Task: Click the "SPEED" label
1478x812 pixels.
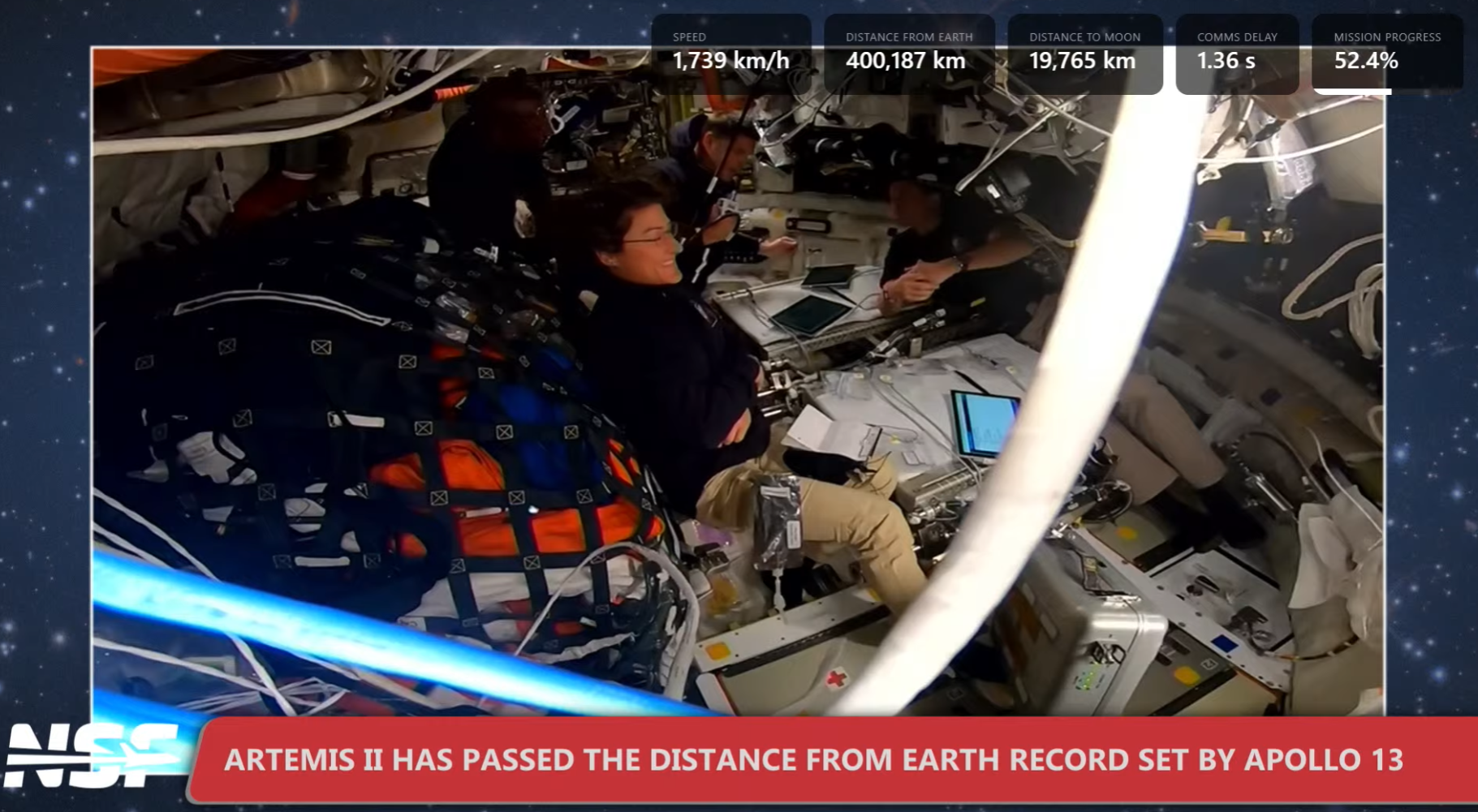Action: (689, 37)
